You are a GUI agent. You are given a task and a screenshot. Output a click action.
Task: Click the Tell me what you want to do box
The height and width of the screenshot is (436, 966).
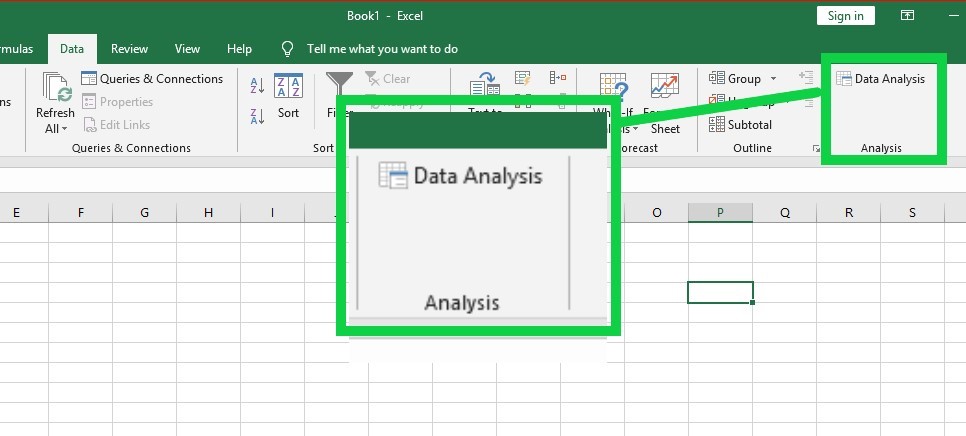(382, 49)
